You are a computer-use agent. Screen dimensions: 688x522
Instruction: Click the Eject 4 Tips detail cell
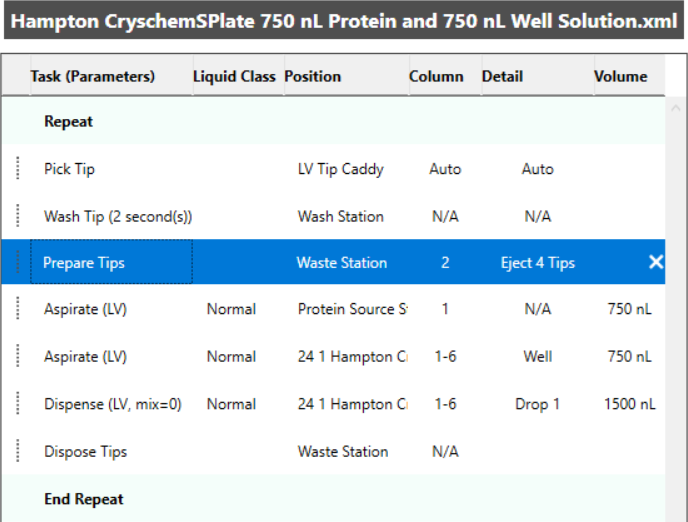(x=537, y=263)
